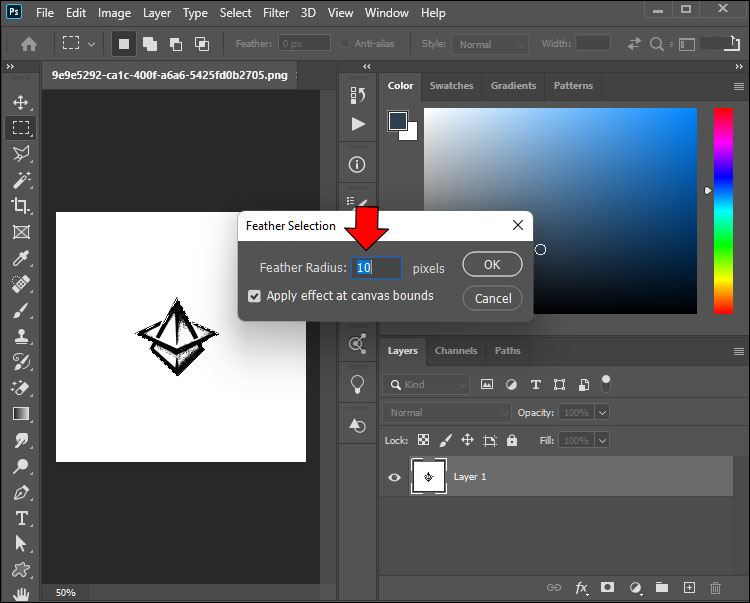Create a new layer
Image resolution: width=750 pixels, height=603 pixels.
coord(689,588)
